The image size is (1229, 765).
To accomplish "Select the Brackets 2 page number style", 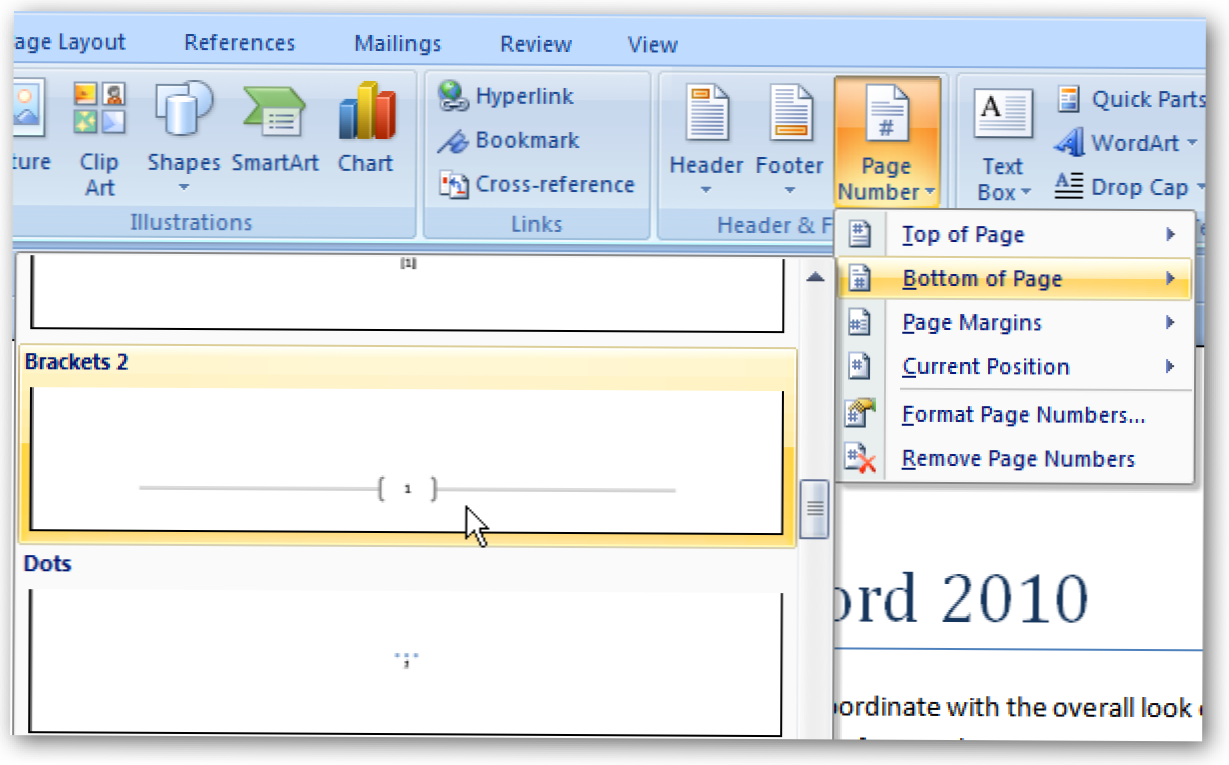I will coord(406,459).
